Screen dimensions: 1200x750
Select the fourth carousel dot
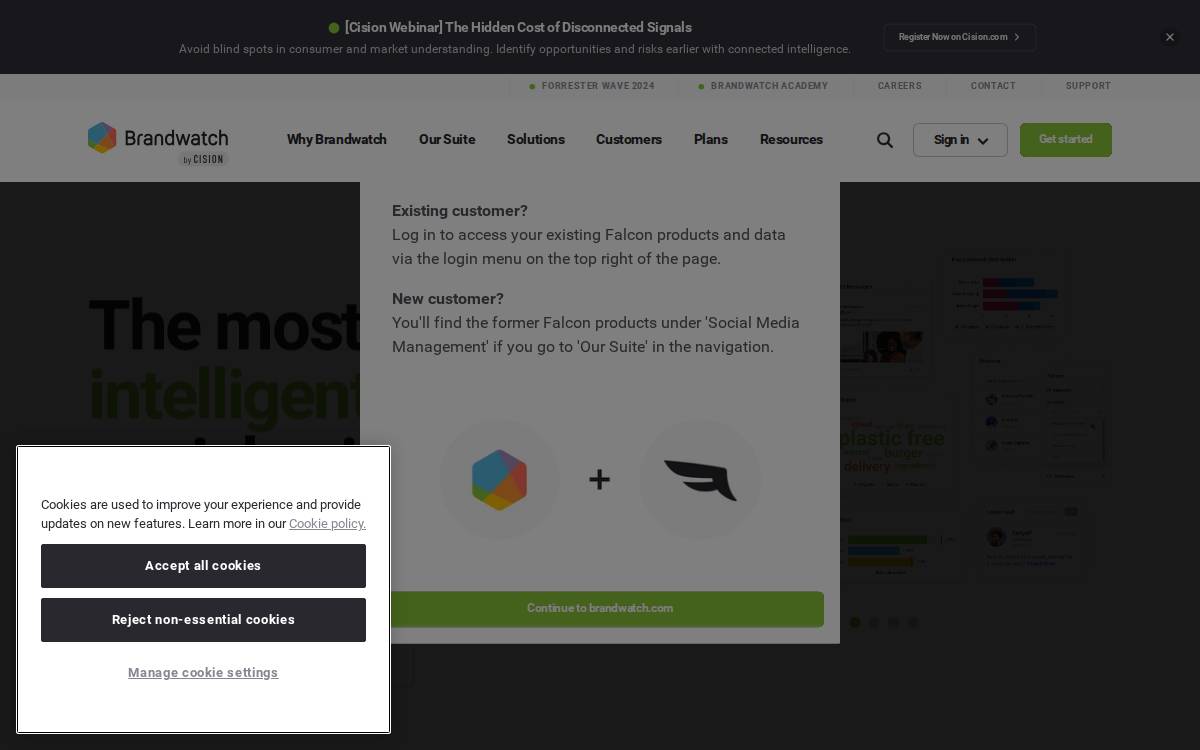[x=912, y=622]
